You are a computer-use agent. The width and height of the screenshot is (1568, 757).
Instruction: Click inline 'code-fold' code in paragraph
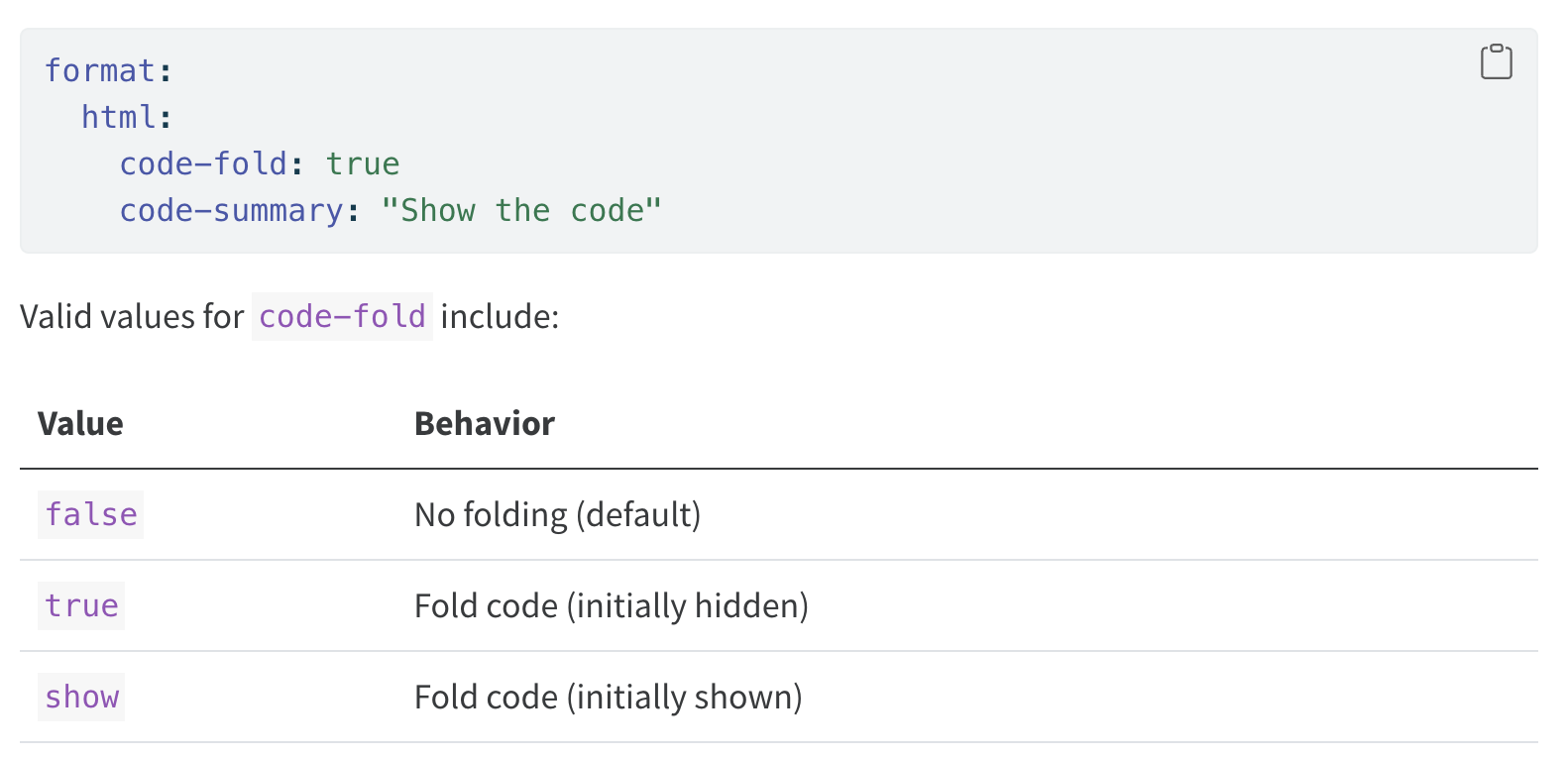point(342,317)
